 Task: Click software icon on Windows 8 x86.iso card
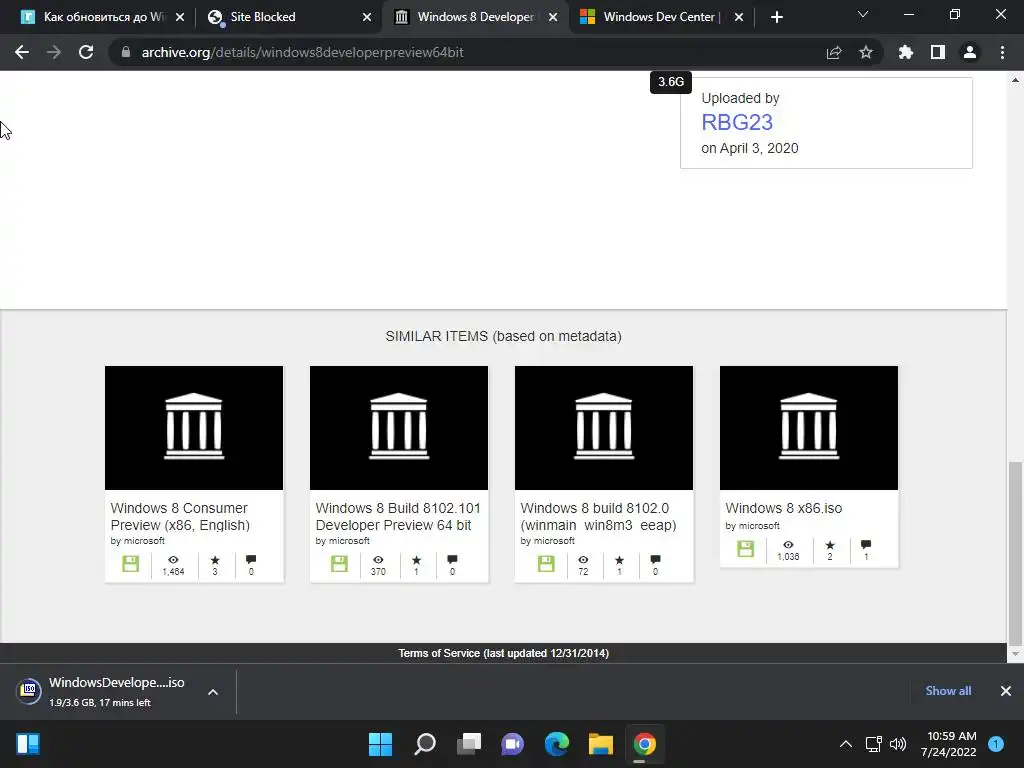[x=745, y=549]
